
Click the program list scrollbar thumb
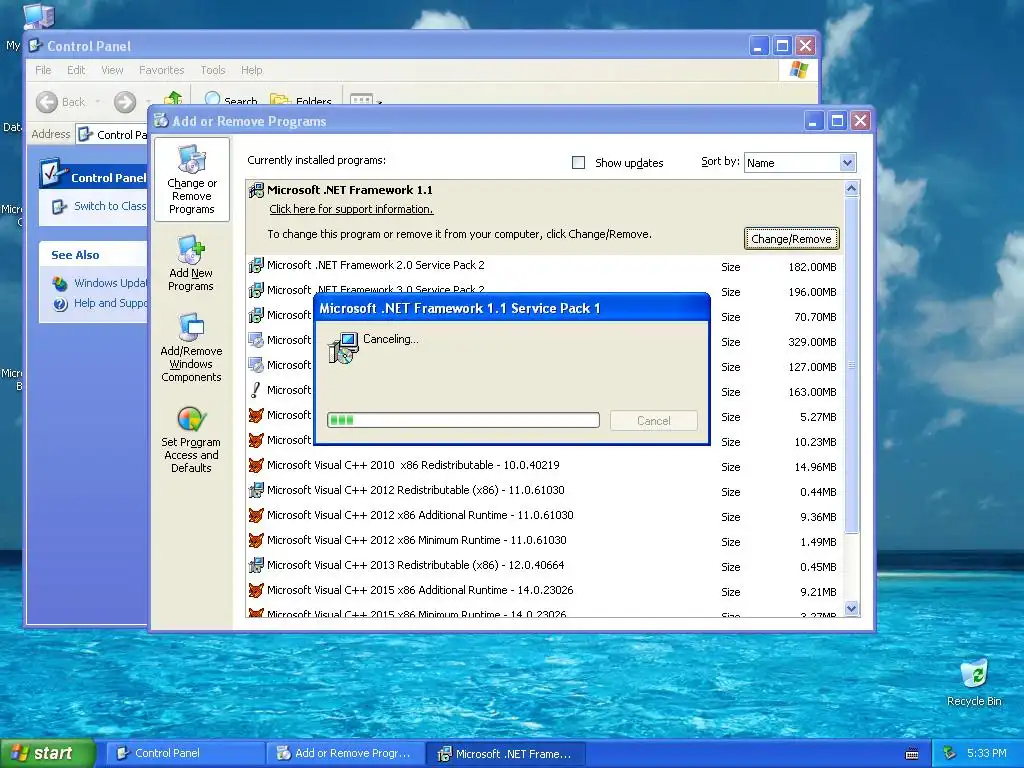pyautogui.click(x=851, y=365)
